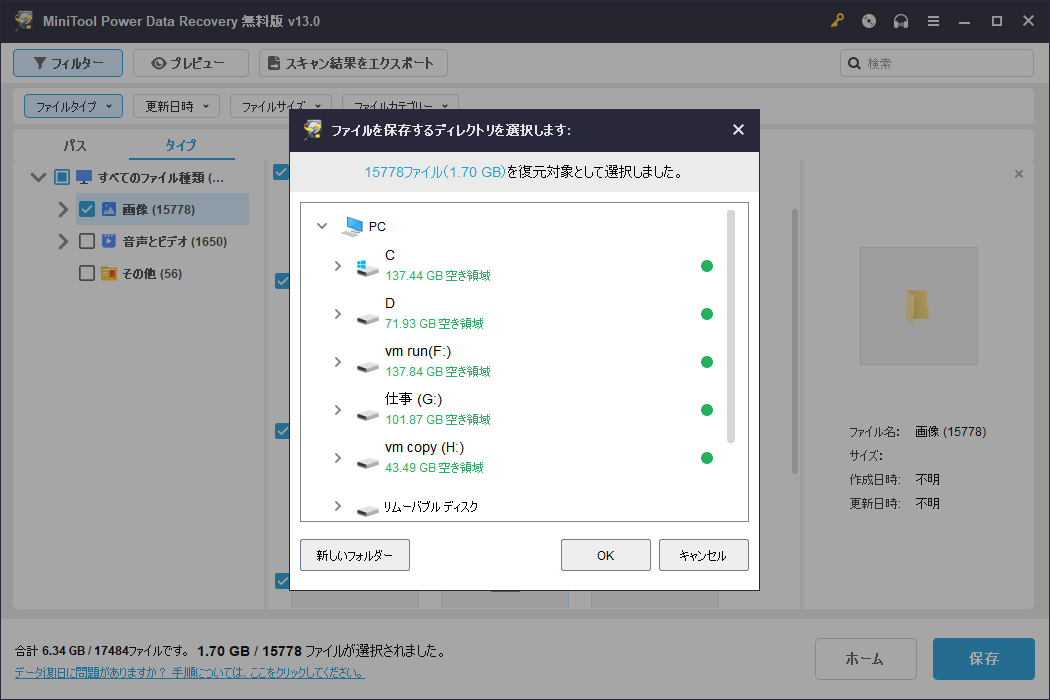Click the key registration icon in title bar
This screenshot has height=700, width=1050.
click(x=837, y=21)
